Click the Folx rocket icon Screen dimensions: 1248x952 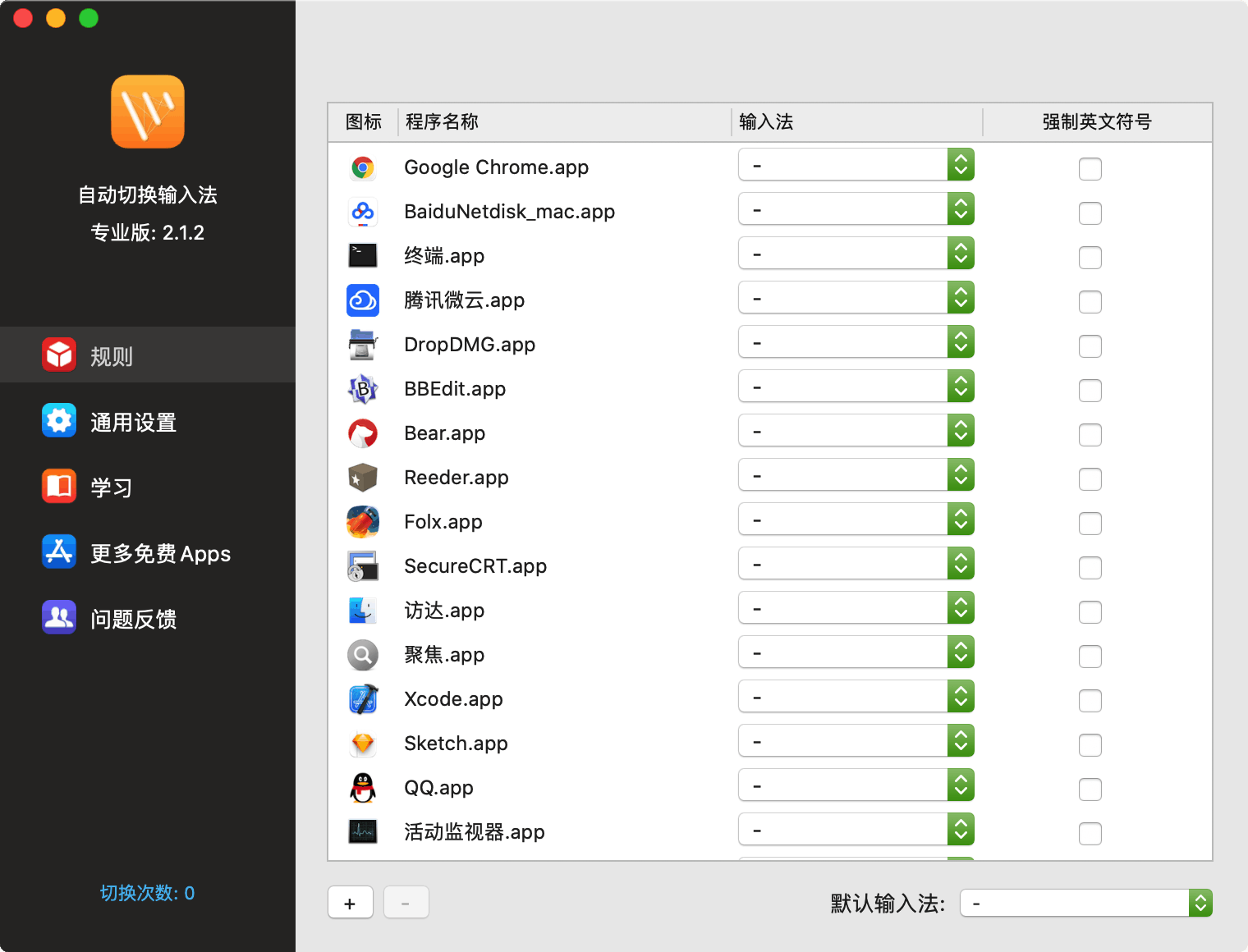pos(362,522)
